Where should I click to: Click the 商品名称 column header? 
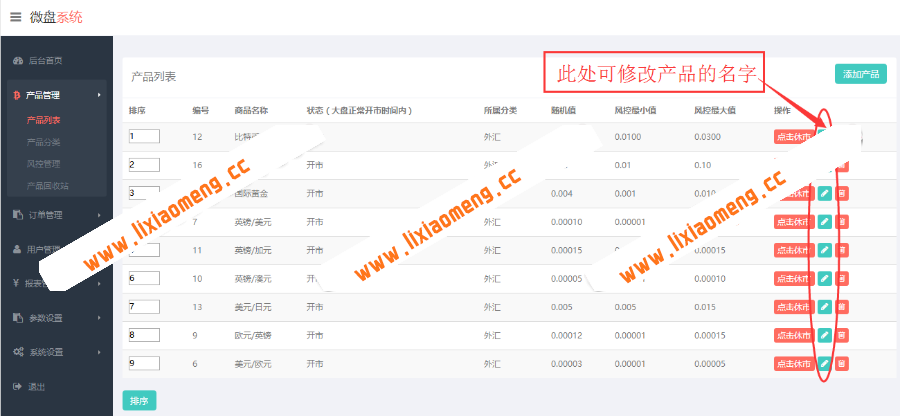[251, 110]
